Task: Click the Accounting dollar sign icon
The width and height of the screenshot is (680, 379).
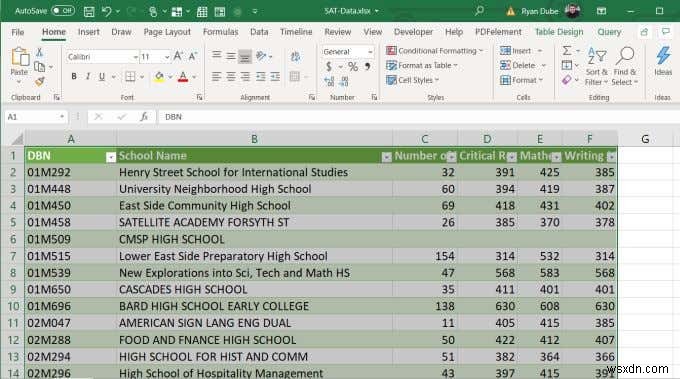Action: click(329, 66)
